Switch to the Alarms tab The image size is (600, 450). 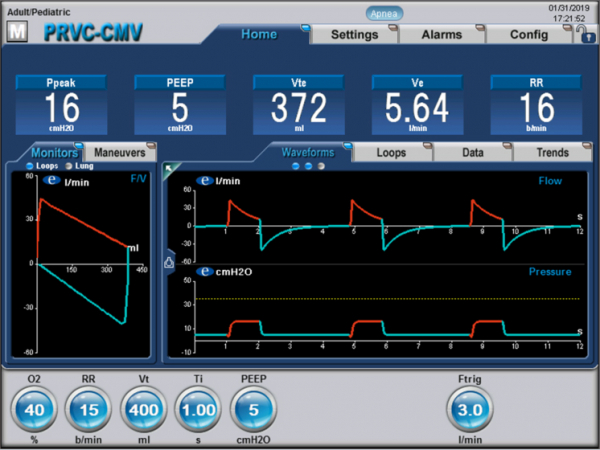(x=442, y=34)
